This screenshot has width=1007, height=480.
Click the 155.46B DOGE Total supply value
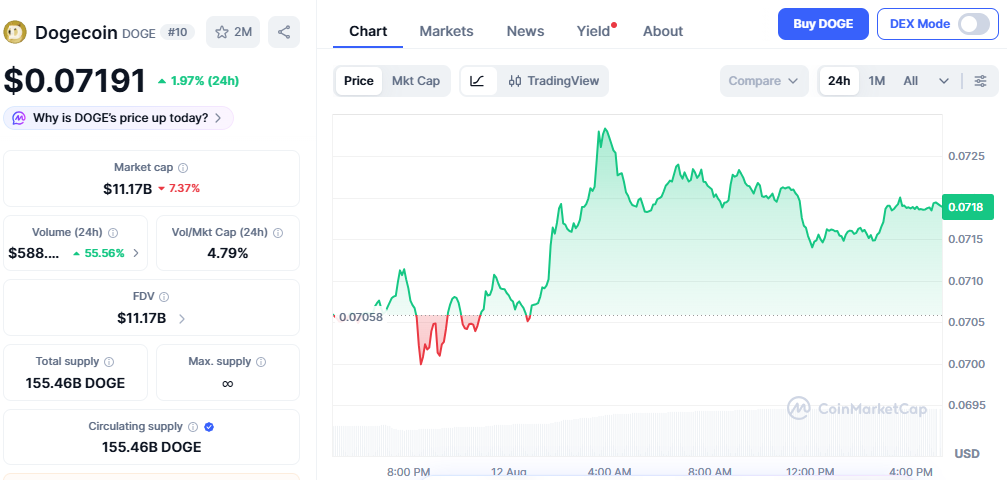[75, 384]
